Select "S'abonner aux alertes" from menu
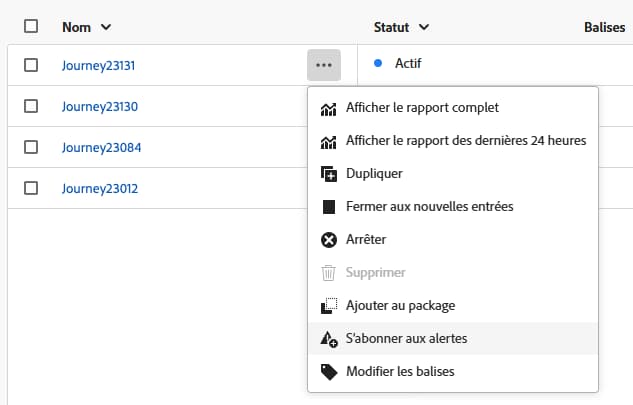The image size is (633, 405). [406, 339]
